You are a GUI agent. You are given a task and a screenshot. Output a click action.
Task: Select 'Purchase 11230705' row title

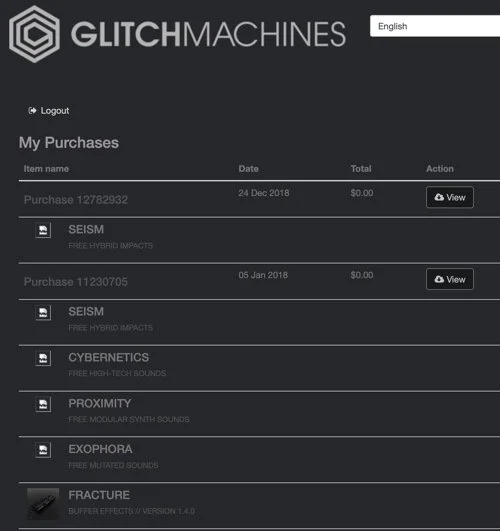[76, 282]
